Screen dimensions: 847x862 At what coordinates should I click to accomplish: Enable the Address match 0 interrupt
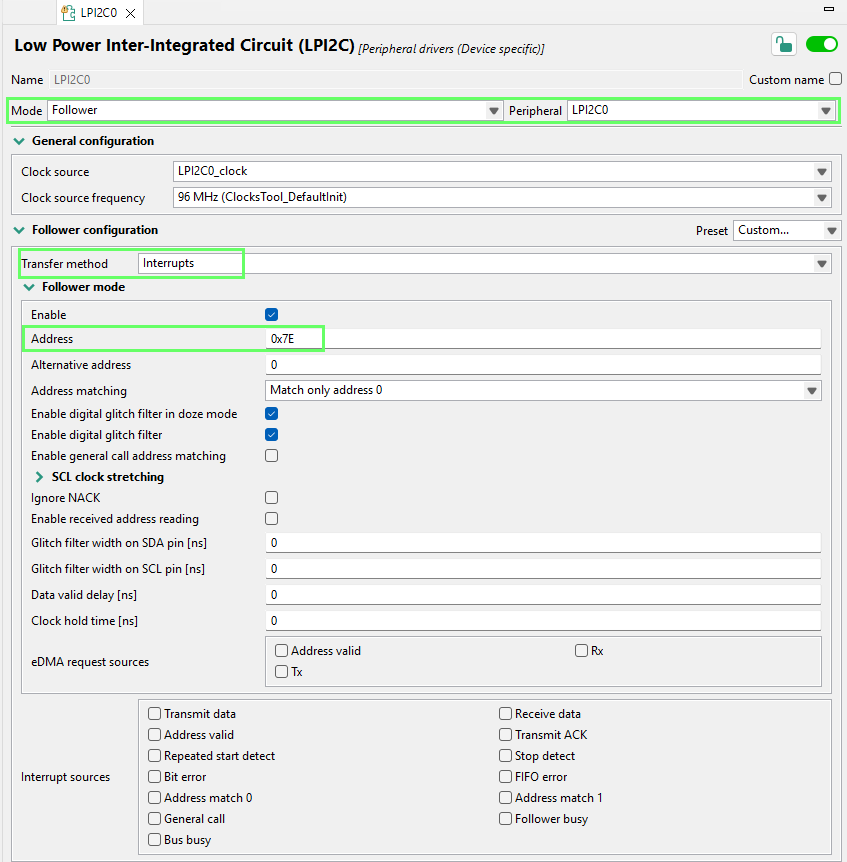[154, 798]
